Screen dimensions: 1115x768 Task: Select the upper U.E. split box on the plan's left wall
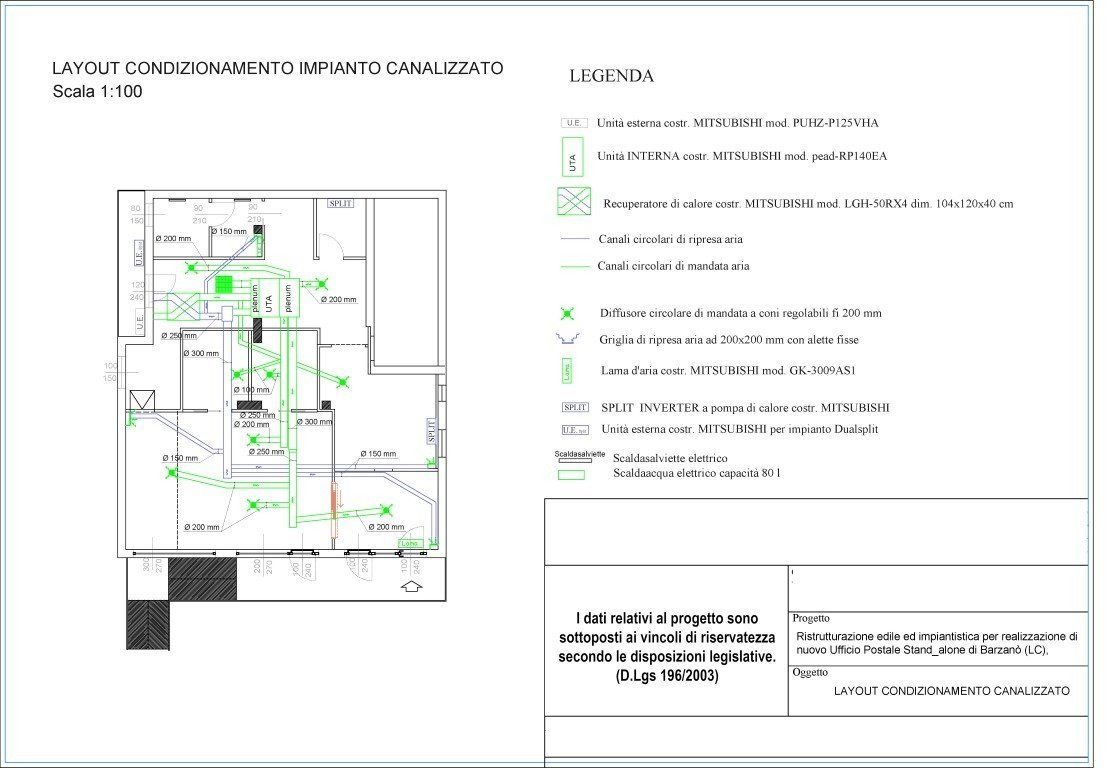139,252
